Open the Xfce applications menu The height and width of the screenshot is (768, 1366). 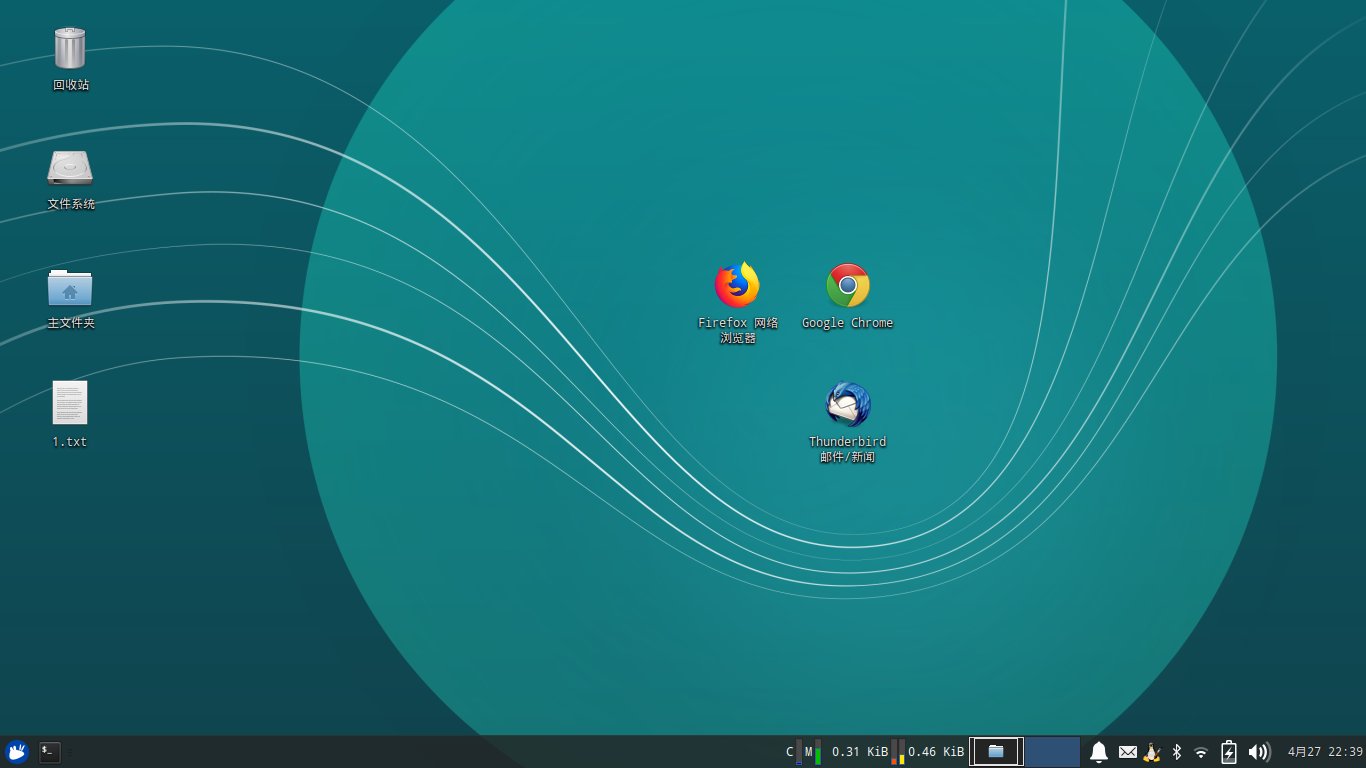[17, 752]
